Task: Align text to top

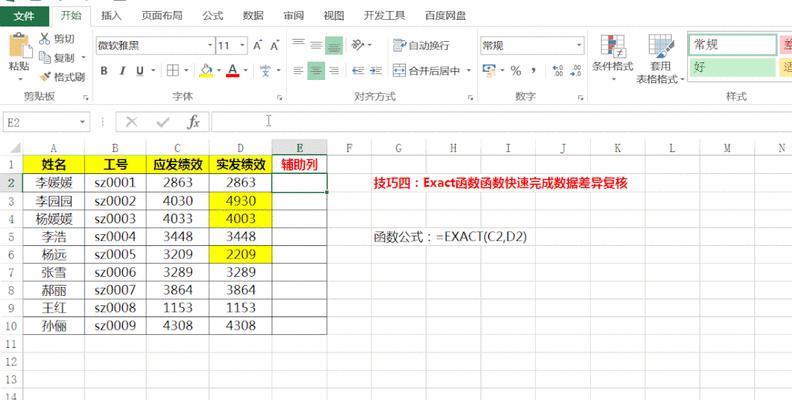Action: click(299, 45)
